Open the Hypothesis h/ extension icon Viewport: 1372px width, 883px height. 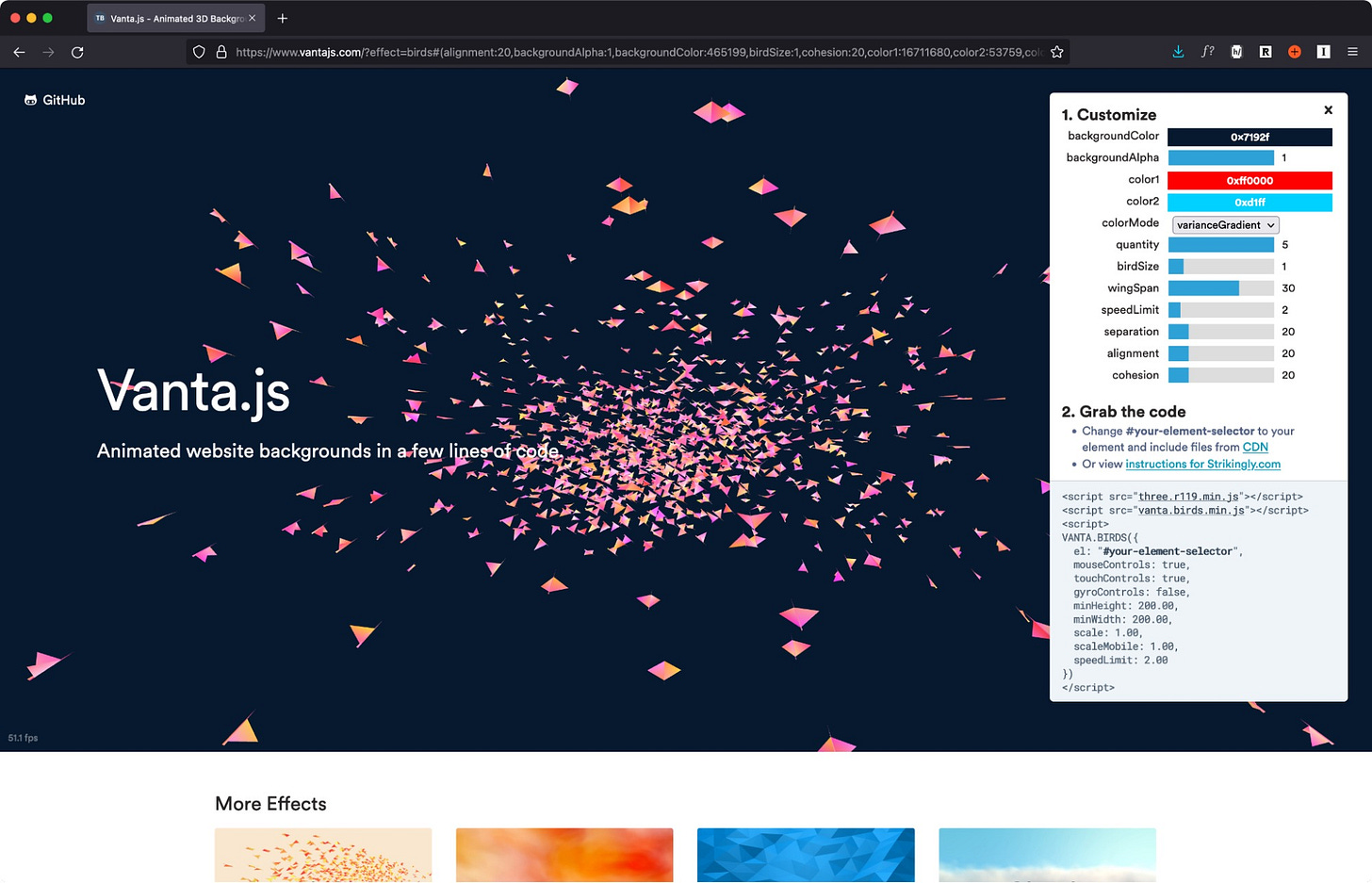1236,52
